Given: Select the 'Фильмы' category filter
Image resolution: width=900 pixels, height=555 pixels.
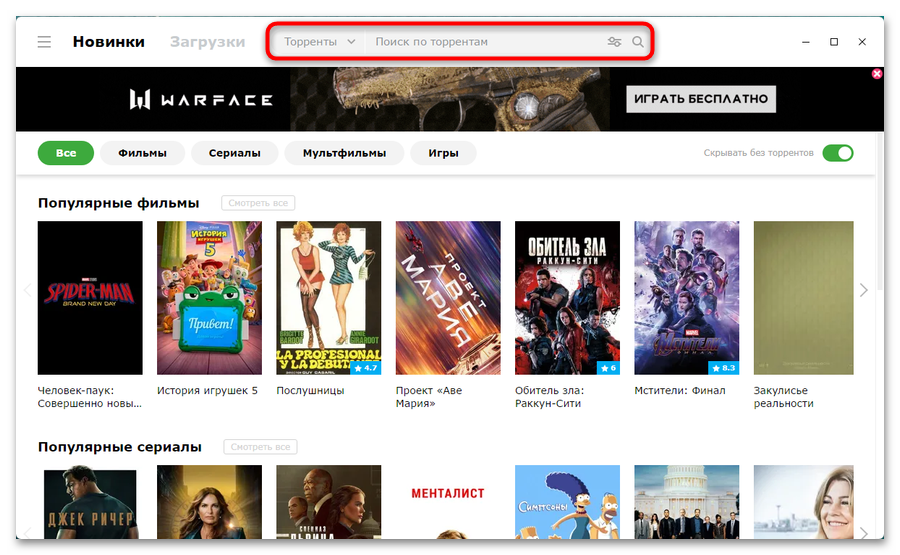Looking at the screenshot, I should [142, 153].
